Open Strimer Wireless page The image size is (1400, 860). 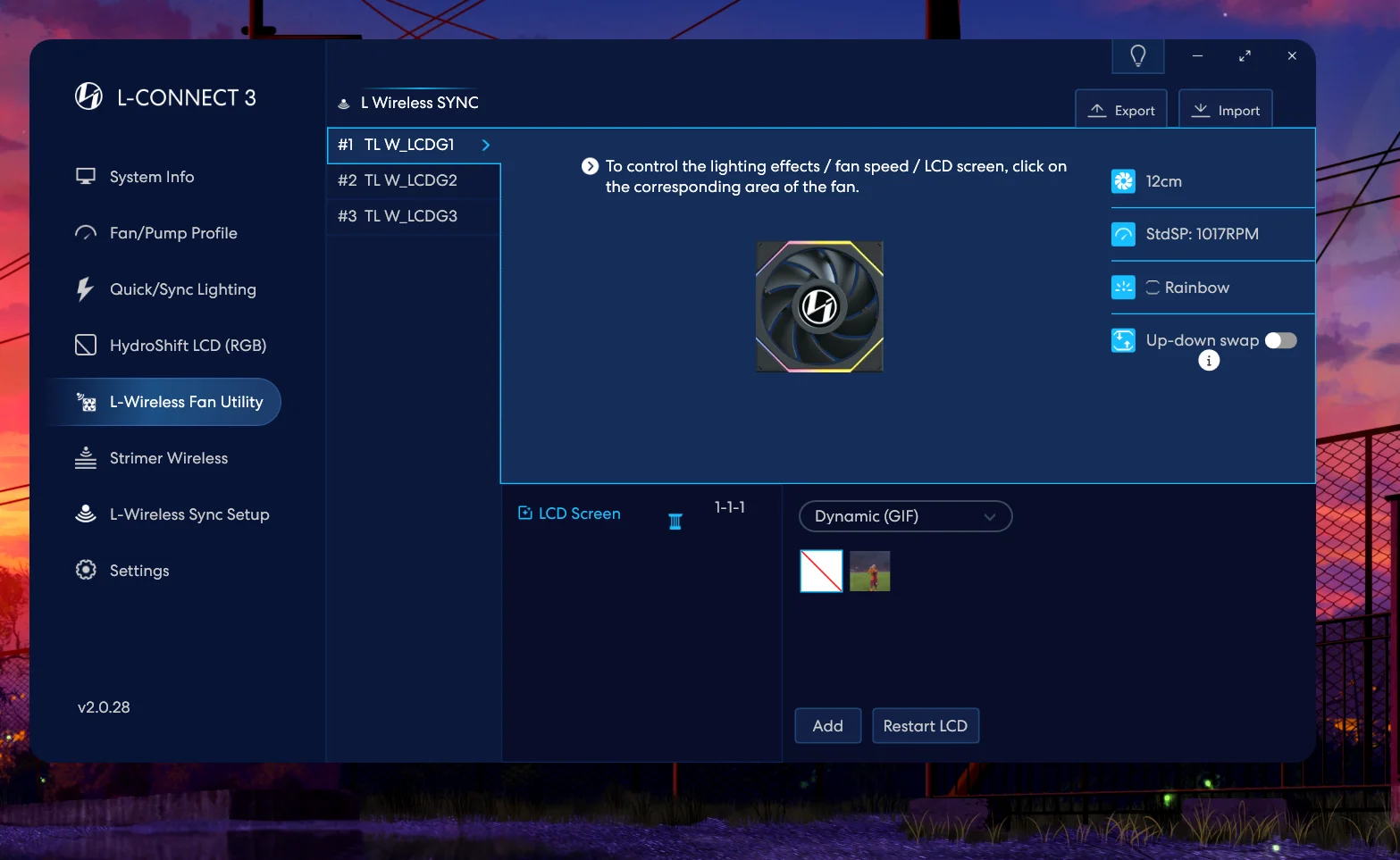(x=170, y=458)
